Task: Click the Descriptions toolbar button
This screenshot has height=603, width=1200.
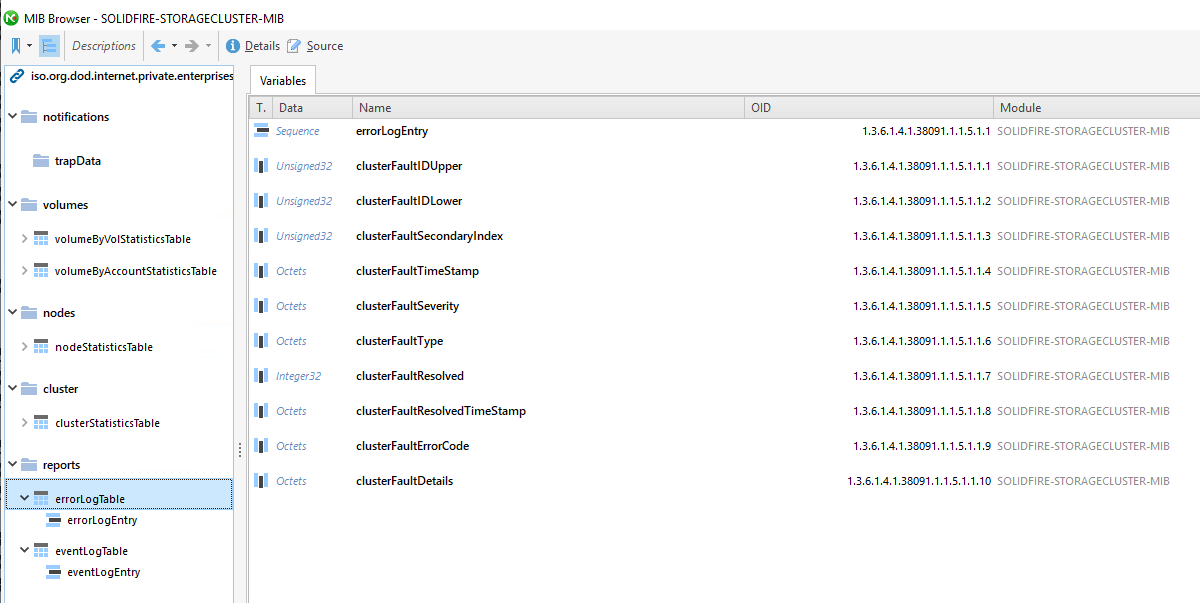Action: point(104,46)
